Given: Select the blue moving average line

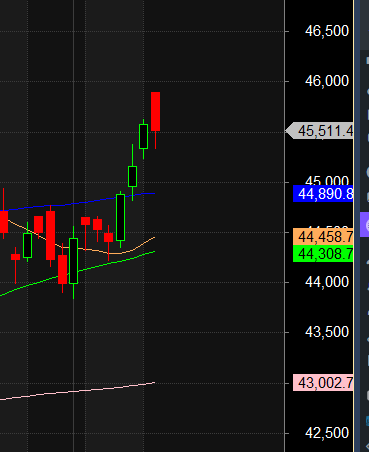Looking at the screenshot, I should point(77,203).
